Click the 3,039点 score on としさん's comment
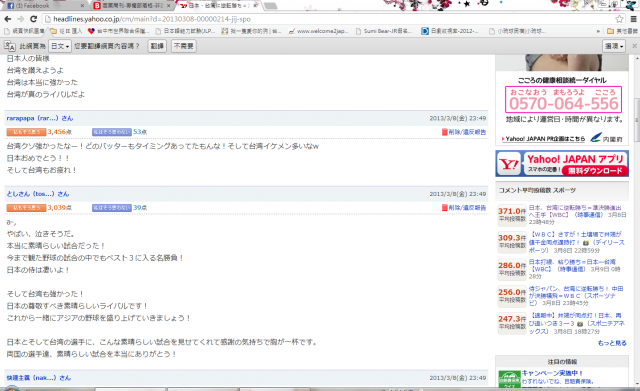This screenshot has height=391, width=640. pos(60,207)
